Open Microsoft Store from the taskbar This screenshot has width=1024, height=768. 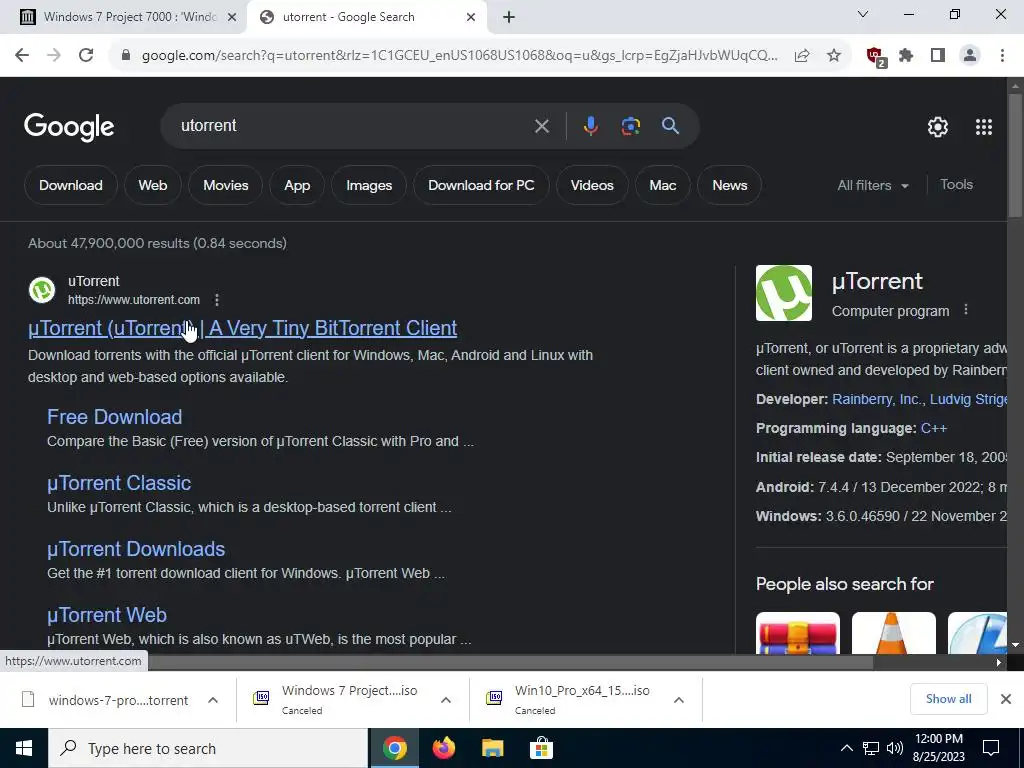(541, 748)
